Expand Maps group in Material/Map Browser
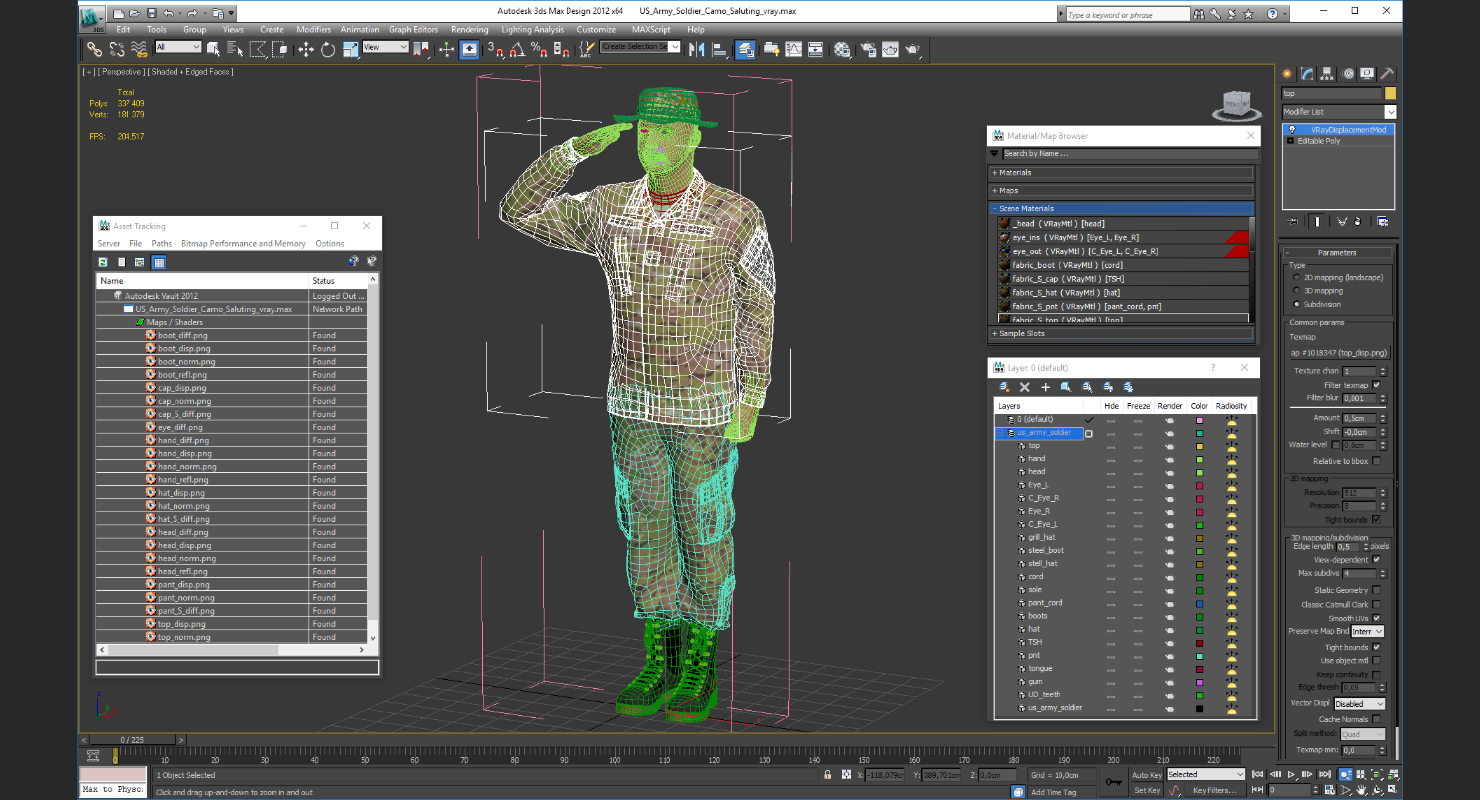 pyautogui.click(x=1121, y=190)
